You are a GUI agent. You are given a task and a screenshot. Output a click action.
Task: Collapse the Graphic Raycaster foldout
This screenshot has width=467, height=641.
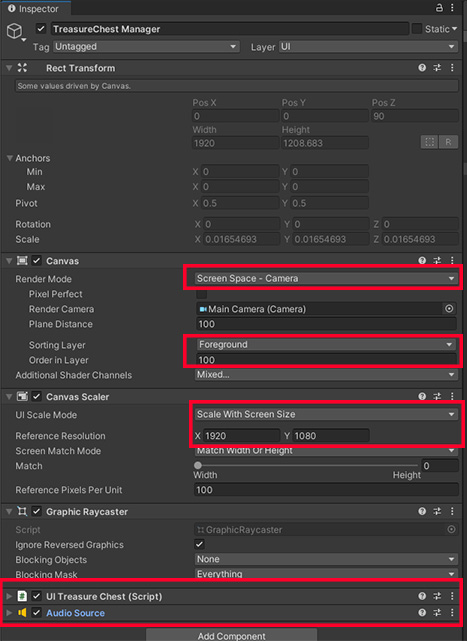(x=9, y=511)
